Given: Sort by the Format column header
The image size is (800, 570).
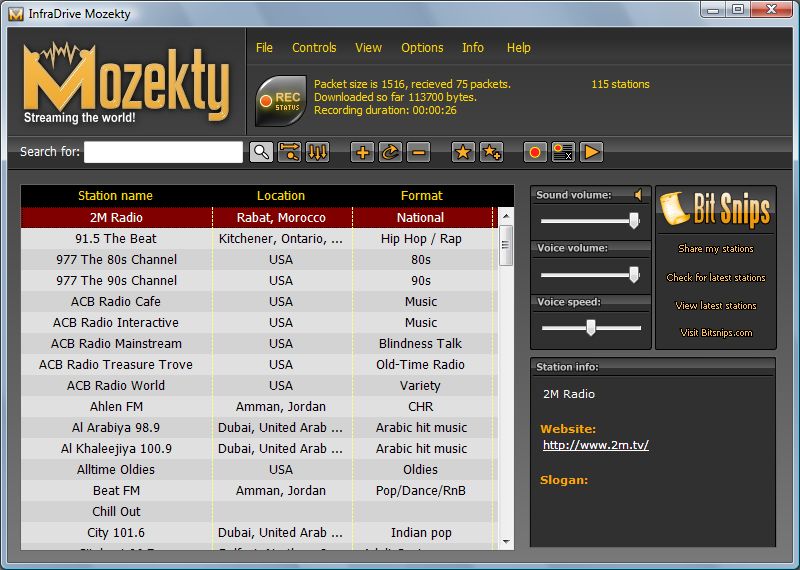Looking at the screenshot, I should click(421, 195).
